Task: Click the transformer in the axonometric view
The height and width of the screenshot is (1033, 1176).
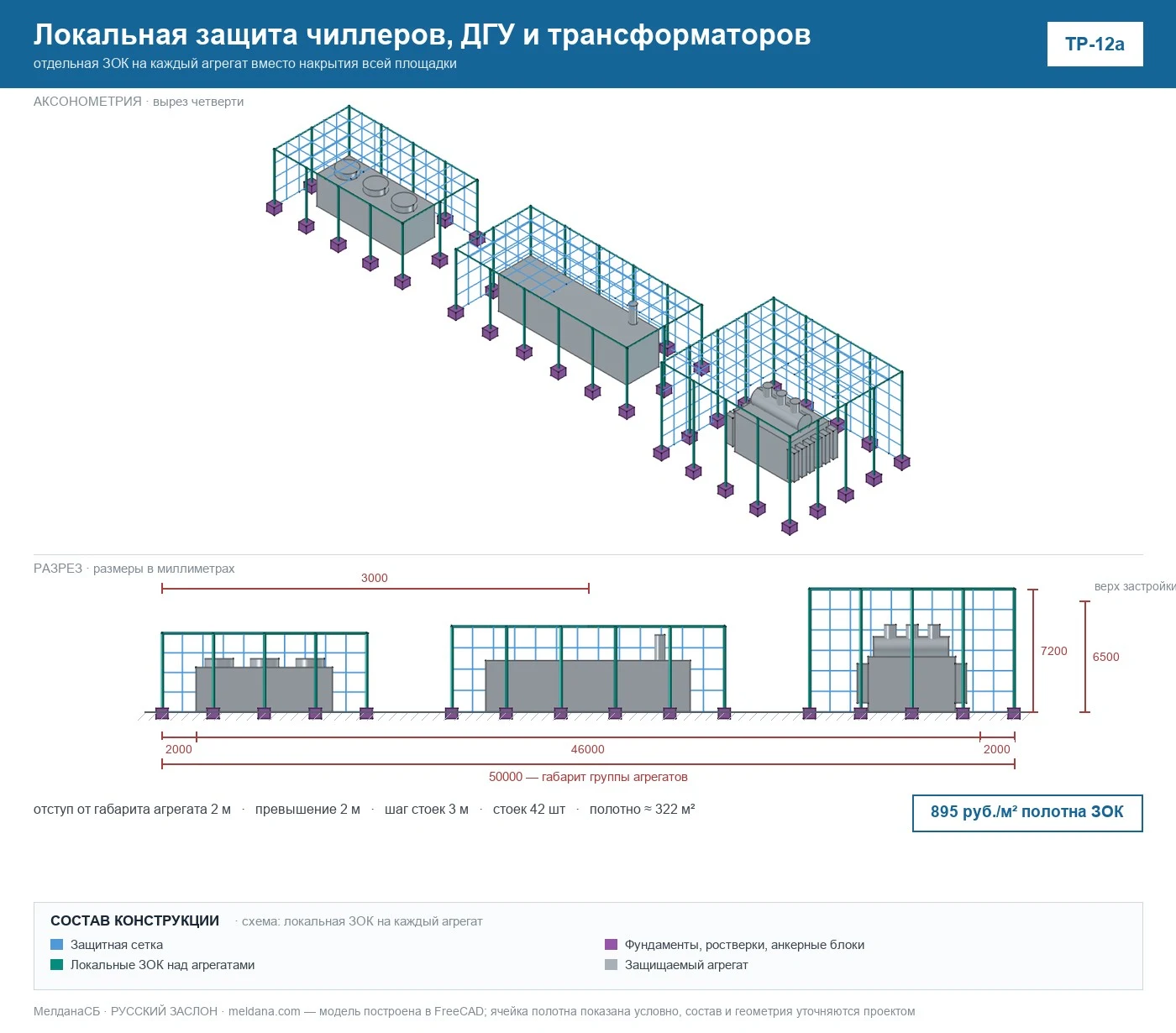Action: (x=785, y=433)
